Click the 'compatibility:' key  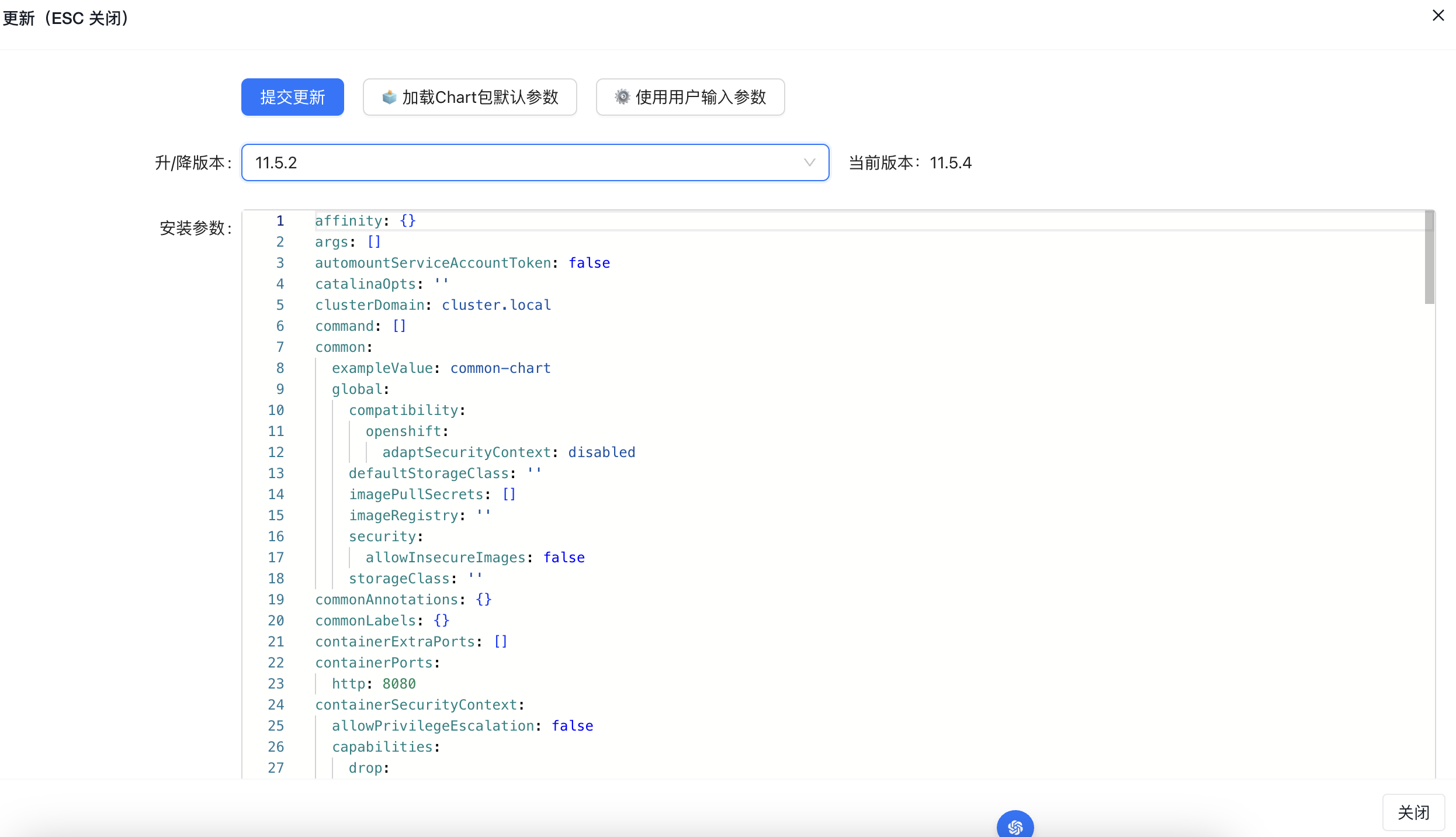click(x=407, y=410)
